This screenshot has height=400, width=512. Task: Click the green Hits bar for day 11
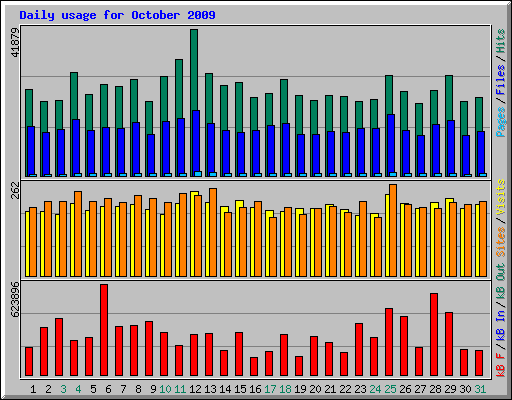tap(179, 89)
